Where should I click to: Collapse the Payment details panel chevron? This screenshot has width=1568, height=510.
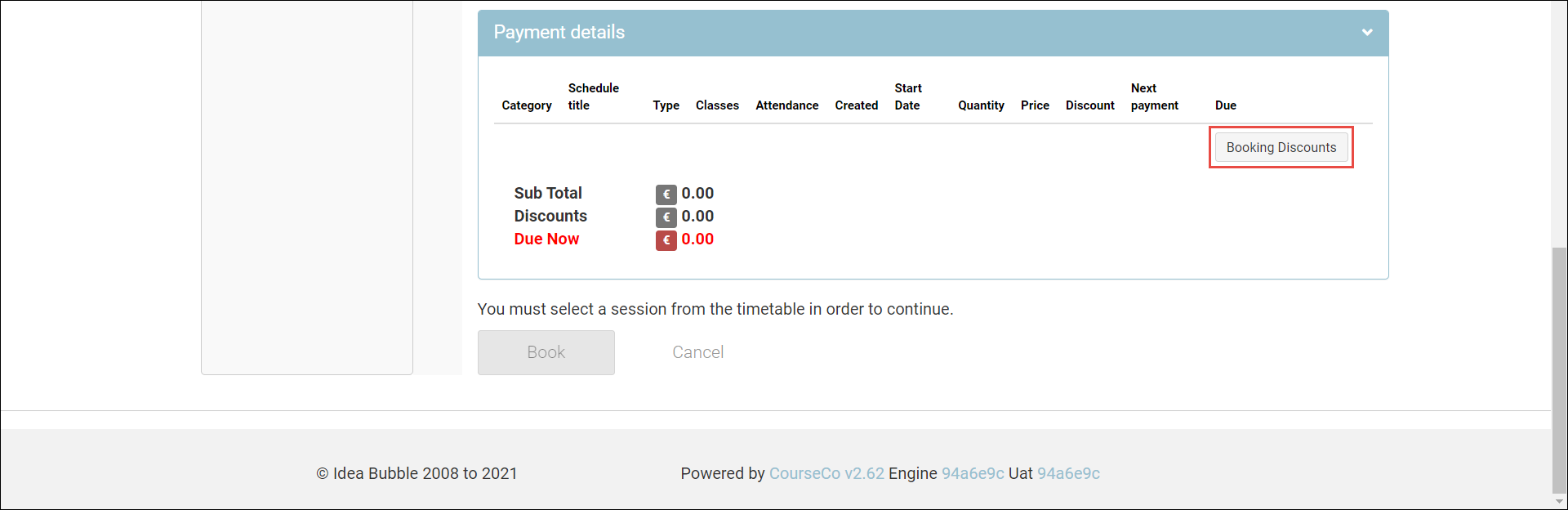(x=1366, y=33)
